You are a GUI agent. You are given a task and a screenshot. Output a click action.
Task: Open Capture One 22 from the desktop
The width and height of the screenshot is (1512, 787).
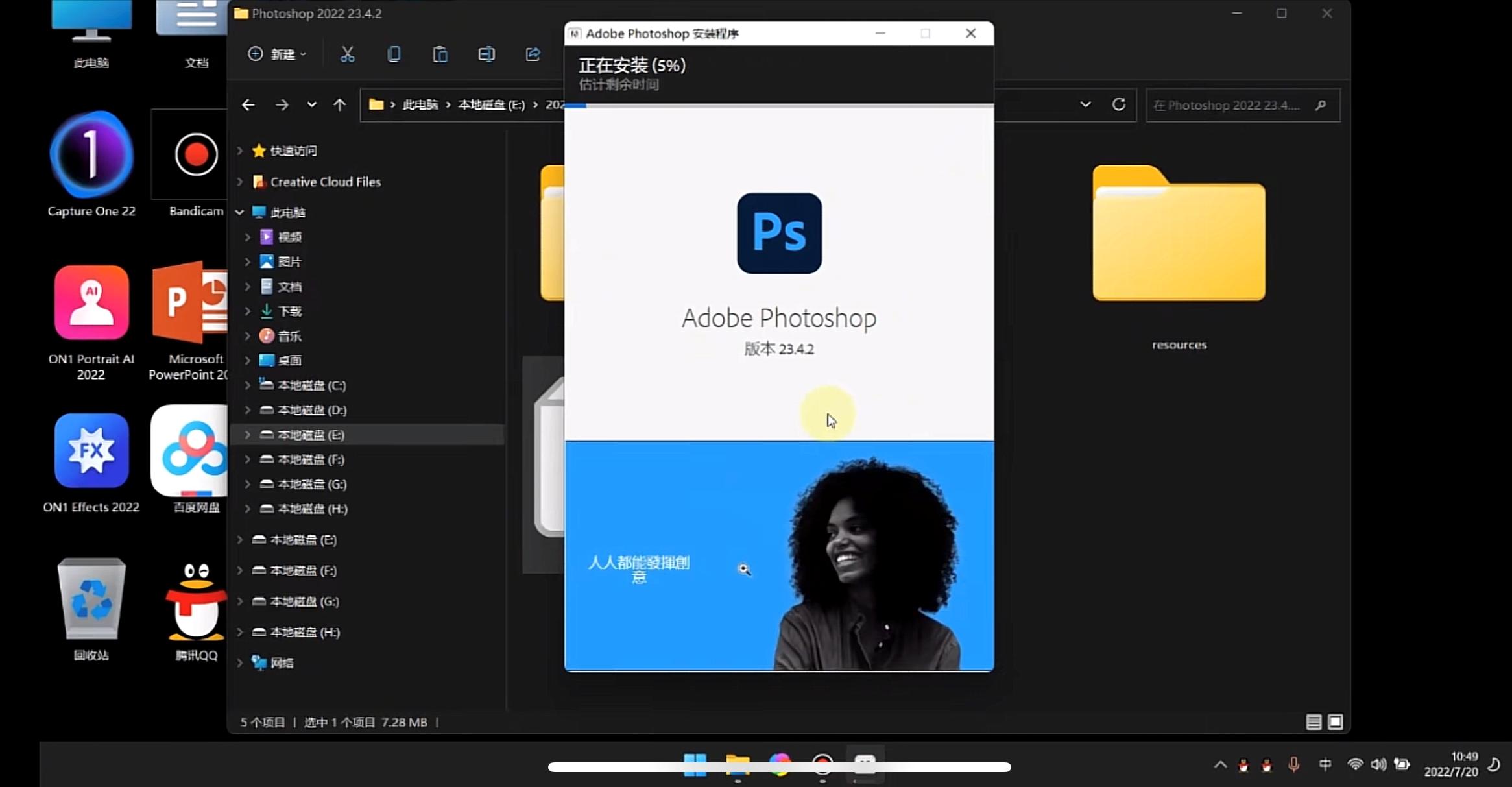coord(91,154)
